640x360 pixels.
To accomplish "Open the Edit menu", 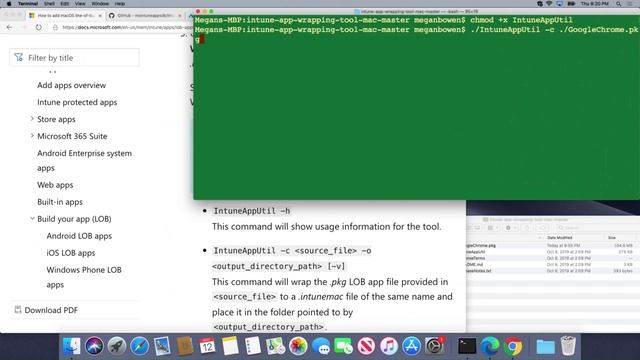I will [x=64, y=4].
